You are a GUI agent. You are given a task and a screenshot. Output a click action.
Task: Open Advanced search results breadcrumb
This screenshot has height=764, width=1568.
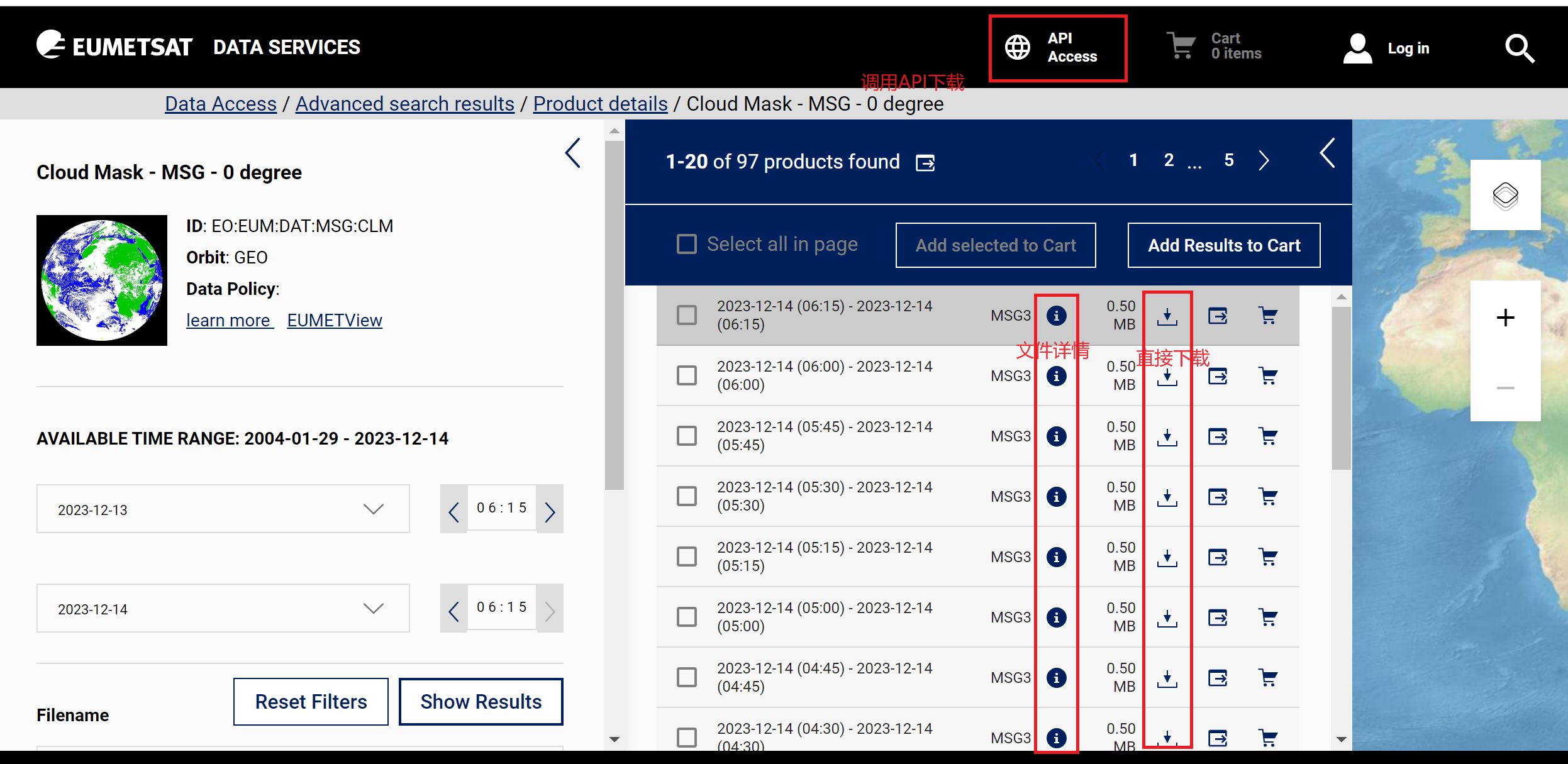[404, 104]
